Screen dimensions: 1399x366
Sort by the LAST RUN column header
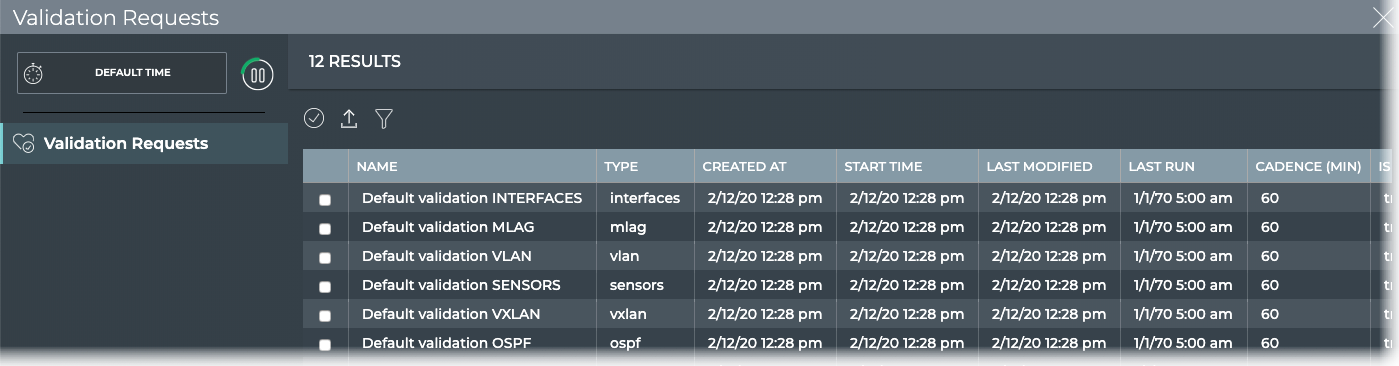[1162, 166]
